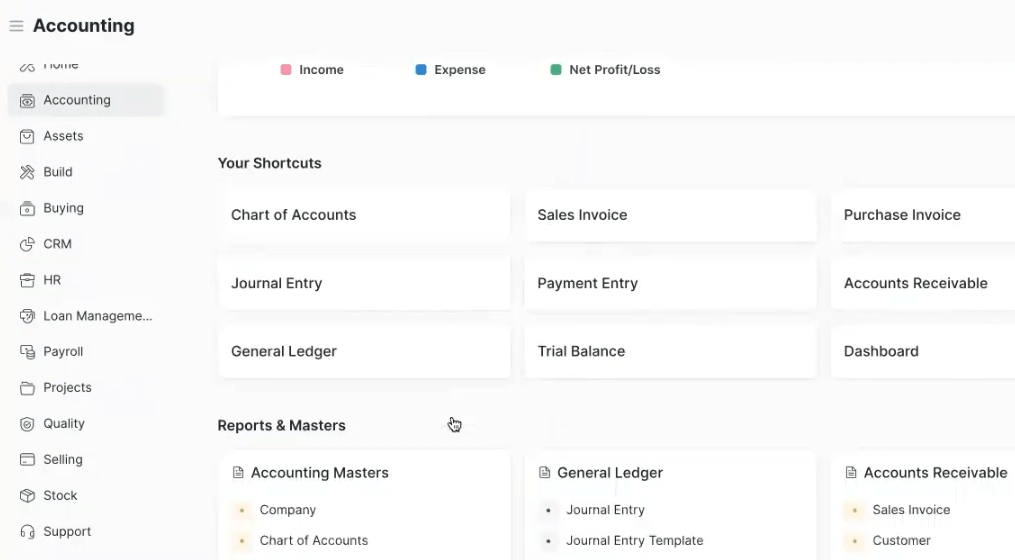Screen dimensions: 1015x560
Task: Toggle the Expense legend series
Action: point(451,70)
